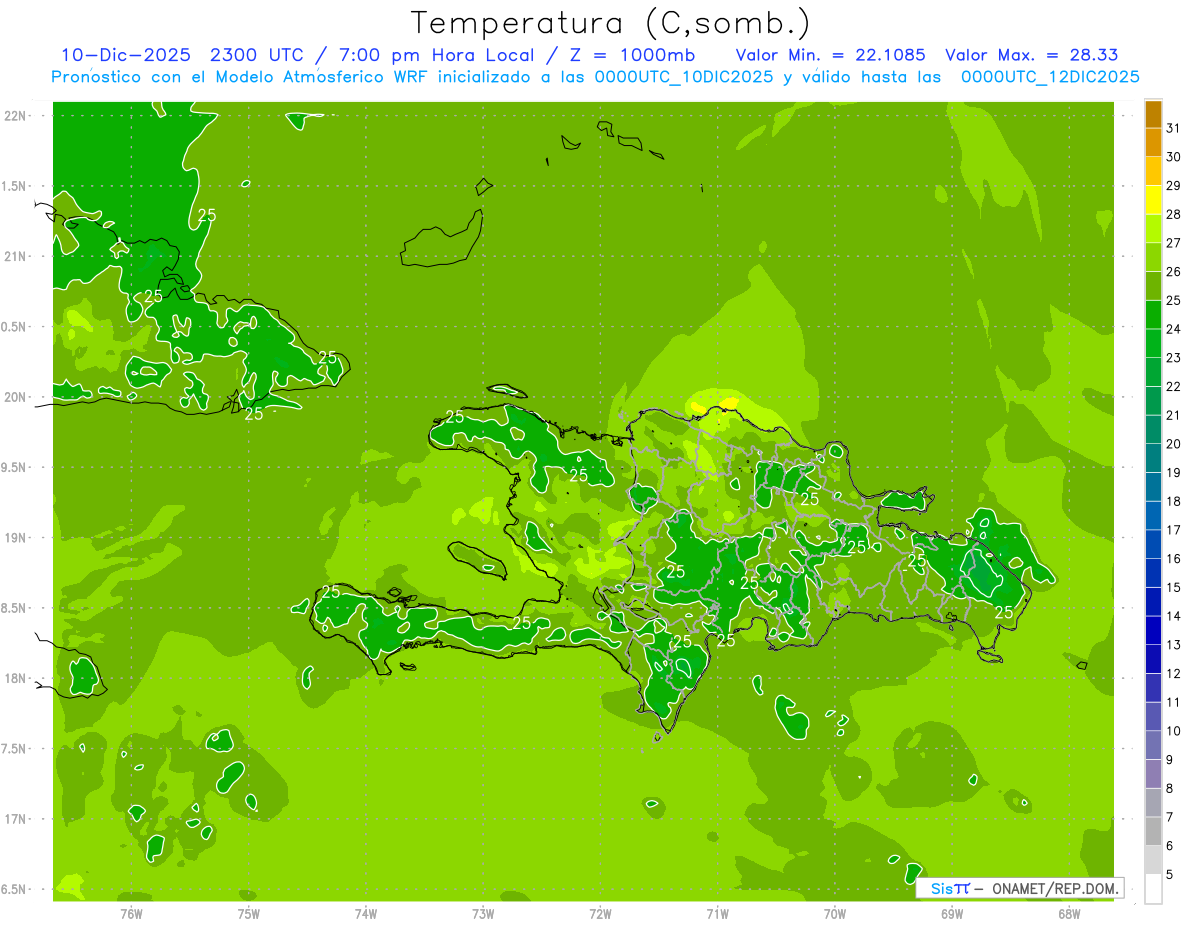Click the green legend swatch between 24 and 25
Image resolution: width=1200 pixels, height=927 pixels.
point(1153,315)
